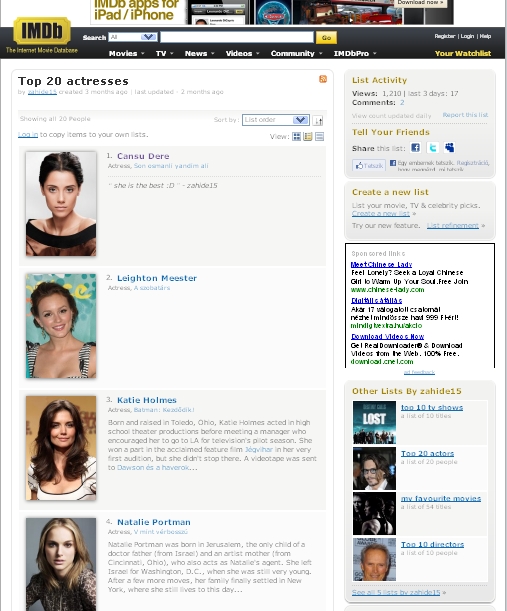Expand the Videos menu
507x611 pixels.
tap(242, 53)
